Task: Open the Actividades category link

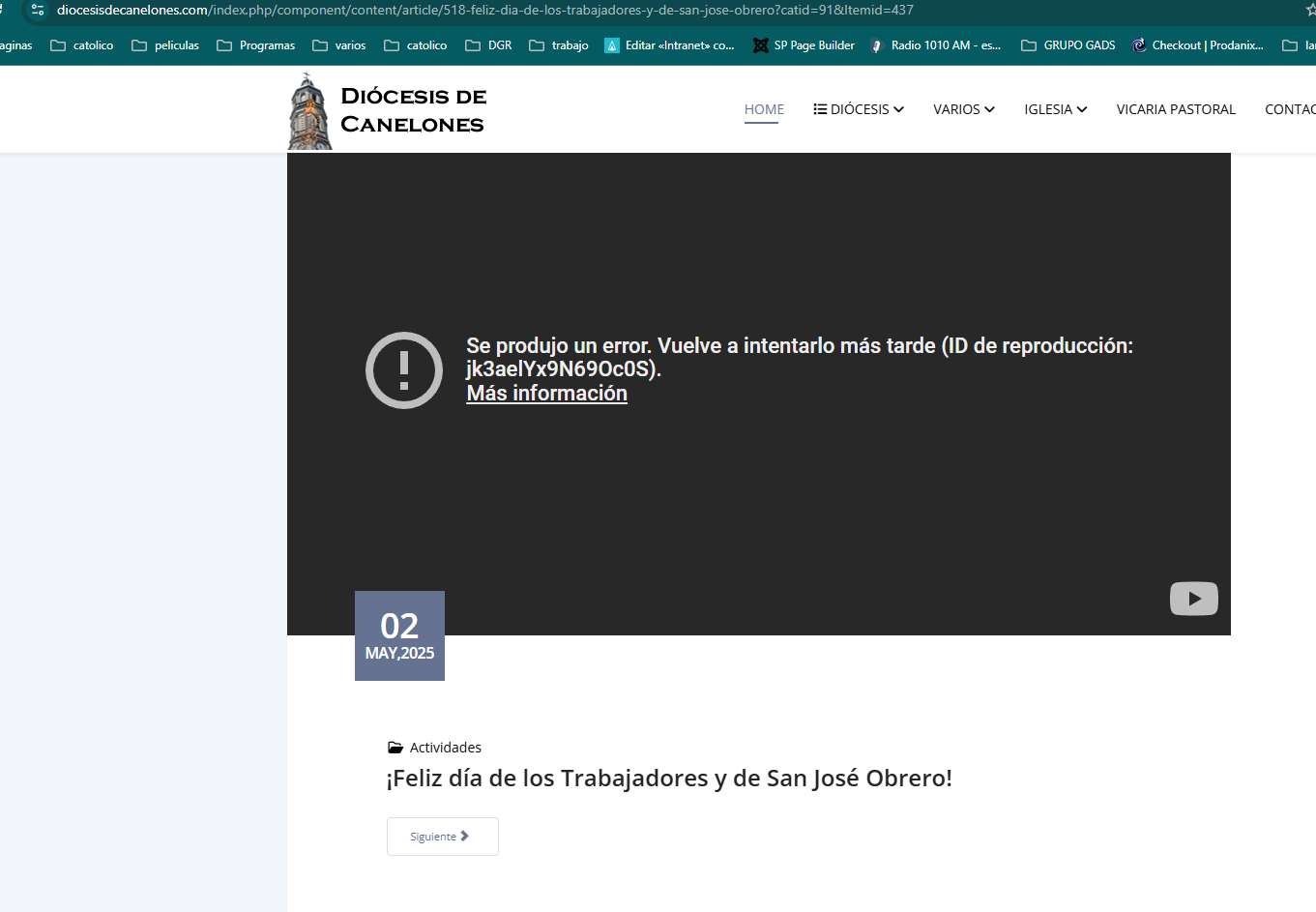Action: (x=445, y=748)
